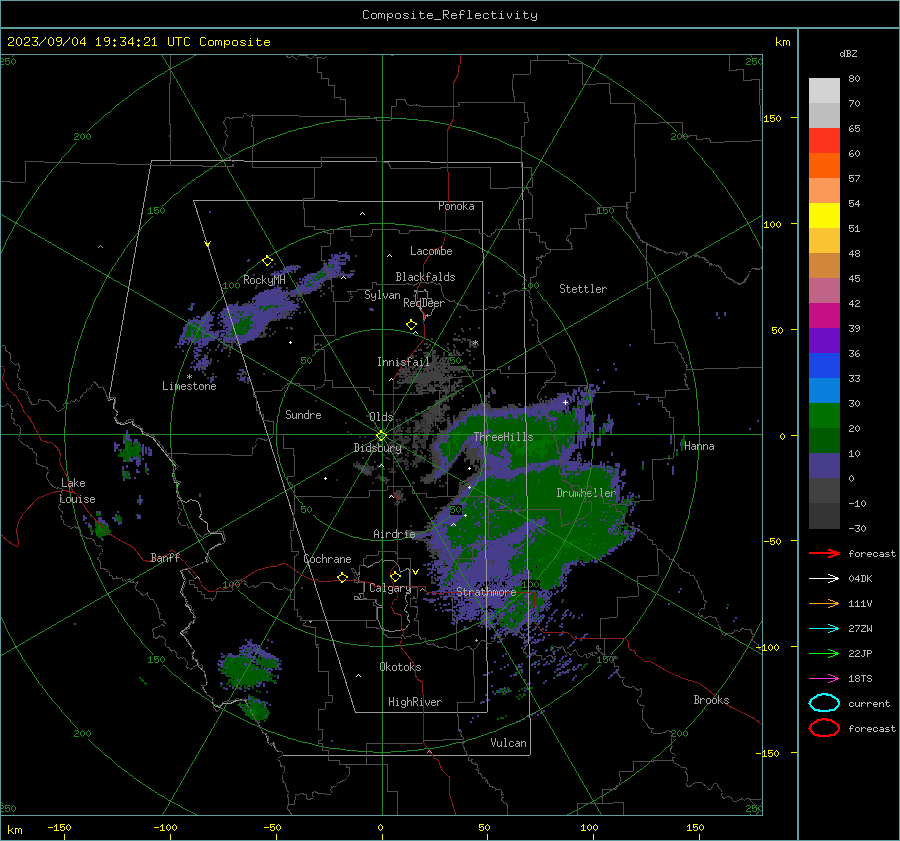Click the Blackfalds town label
The image size is (900, 841).
[x=425, y=277]
